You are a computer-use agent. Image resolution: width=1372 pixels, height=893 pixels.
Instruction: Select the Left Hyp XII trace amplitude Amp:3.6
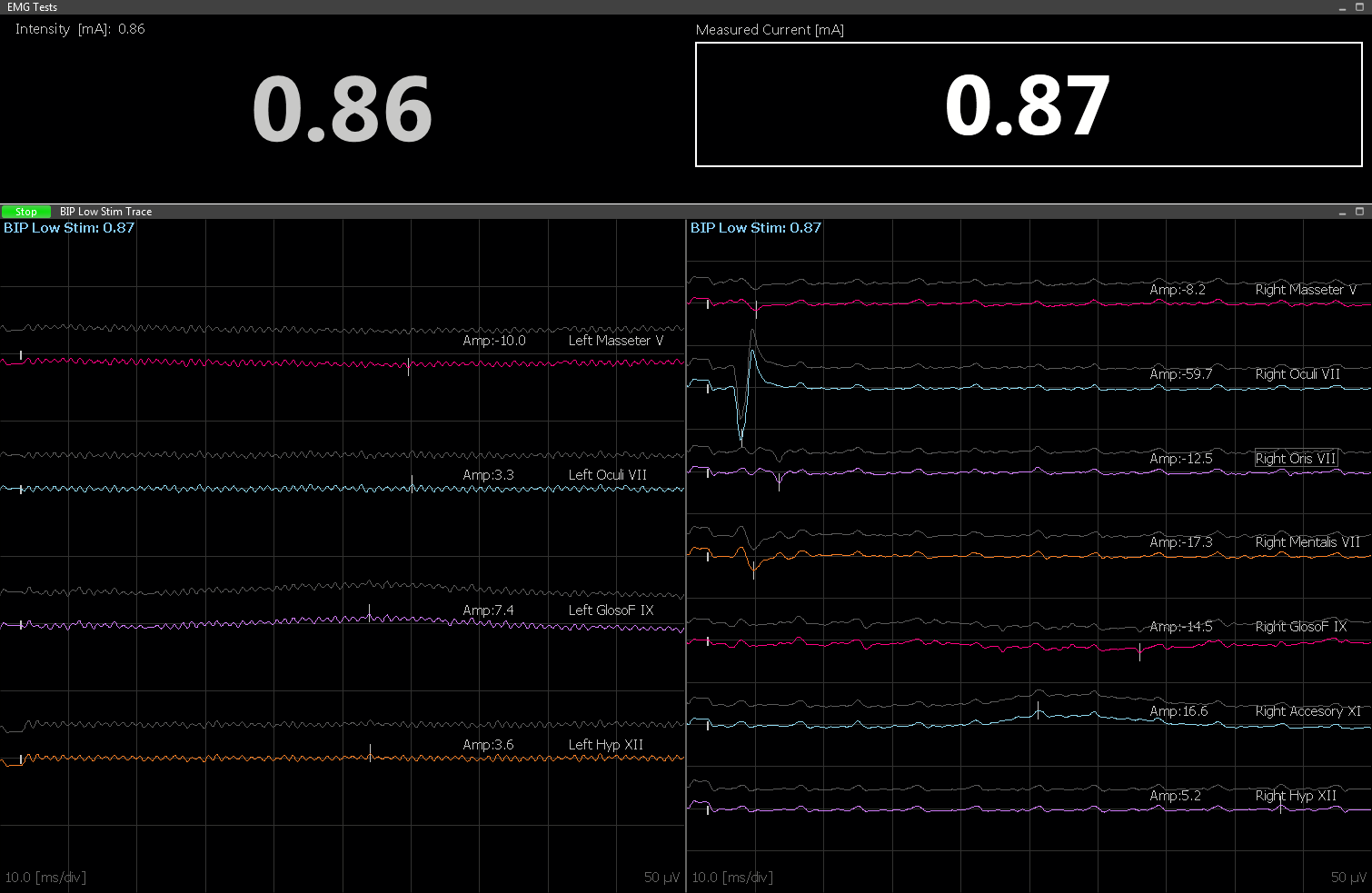coord(487,744)
